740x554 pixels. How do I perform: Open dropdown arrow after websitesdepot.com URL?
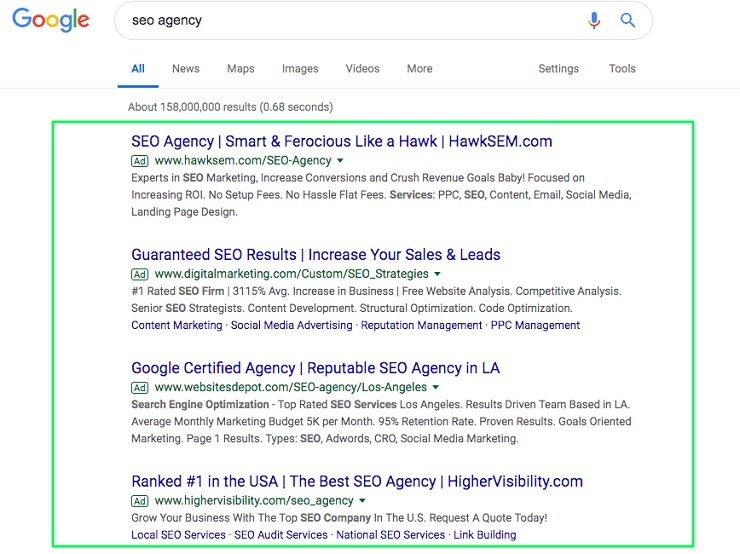pyautogui.click(x=436, y=387)
